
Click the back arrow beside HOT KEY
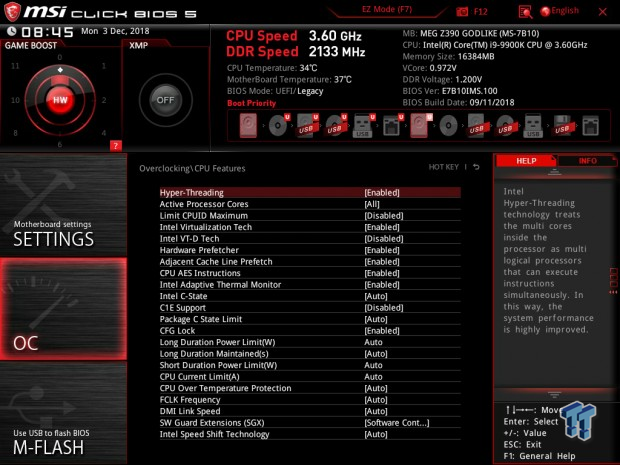point(476,167)
